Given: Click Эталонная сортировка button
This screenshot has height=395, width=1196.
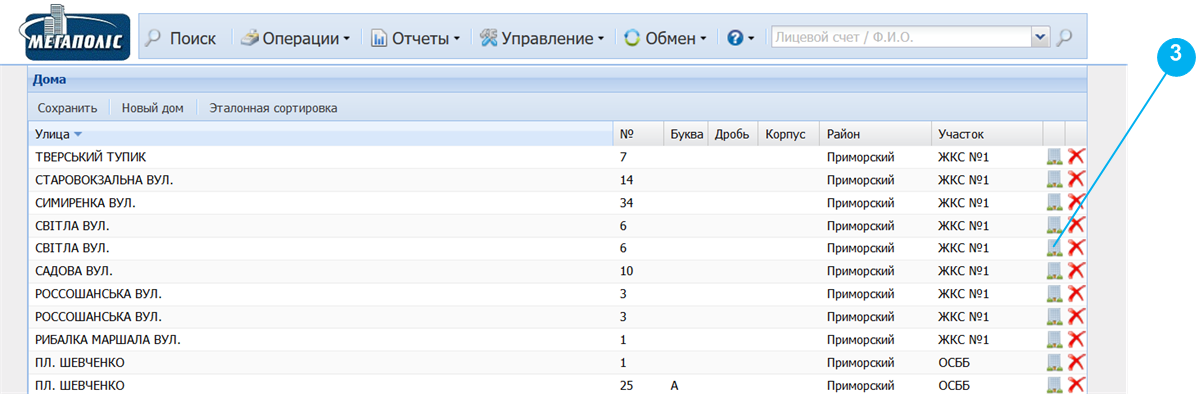Looking at the screenshot, I should tap(273, 108).
